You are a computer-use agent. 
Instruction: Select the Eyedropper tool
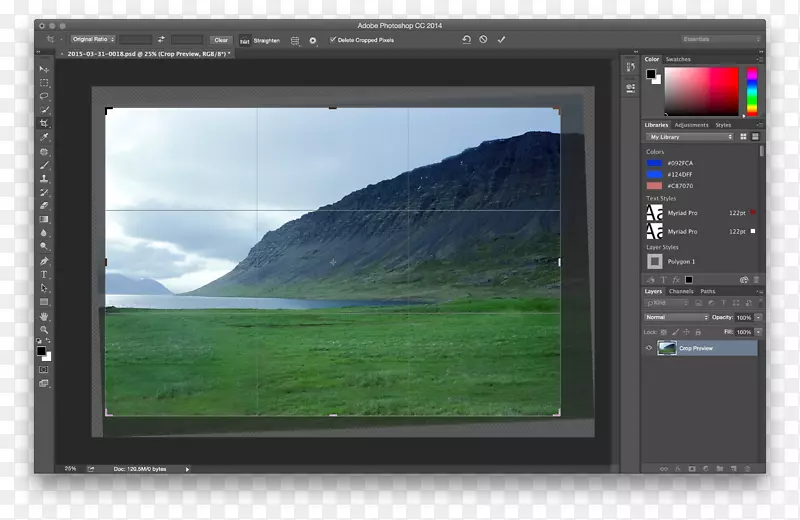44,137
